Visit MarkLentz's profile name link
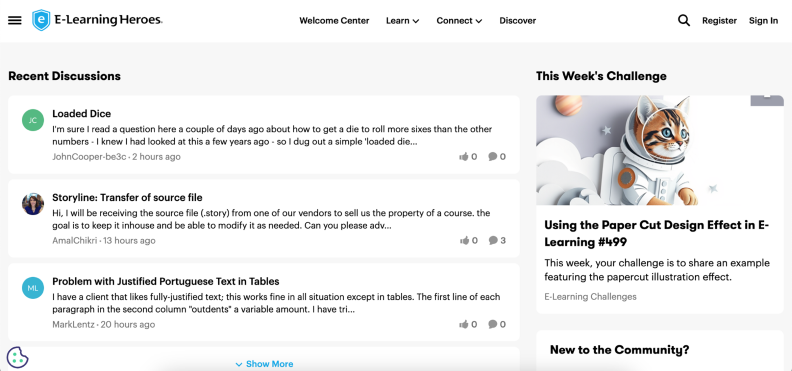Screen dimensions: 792x371 73,324
